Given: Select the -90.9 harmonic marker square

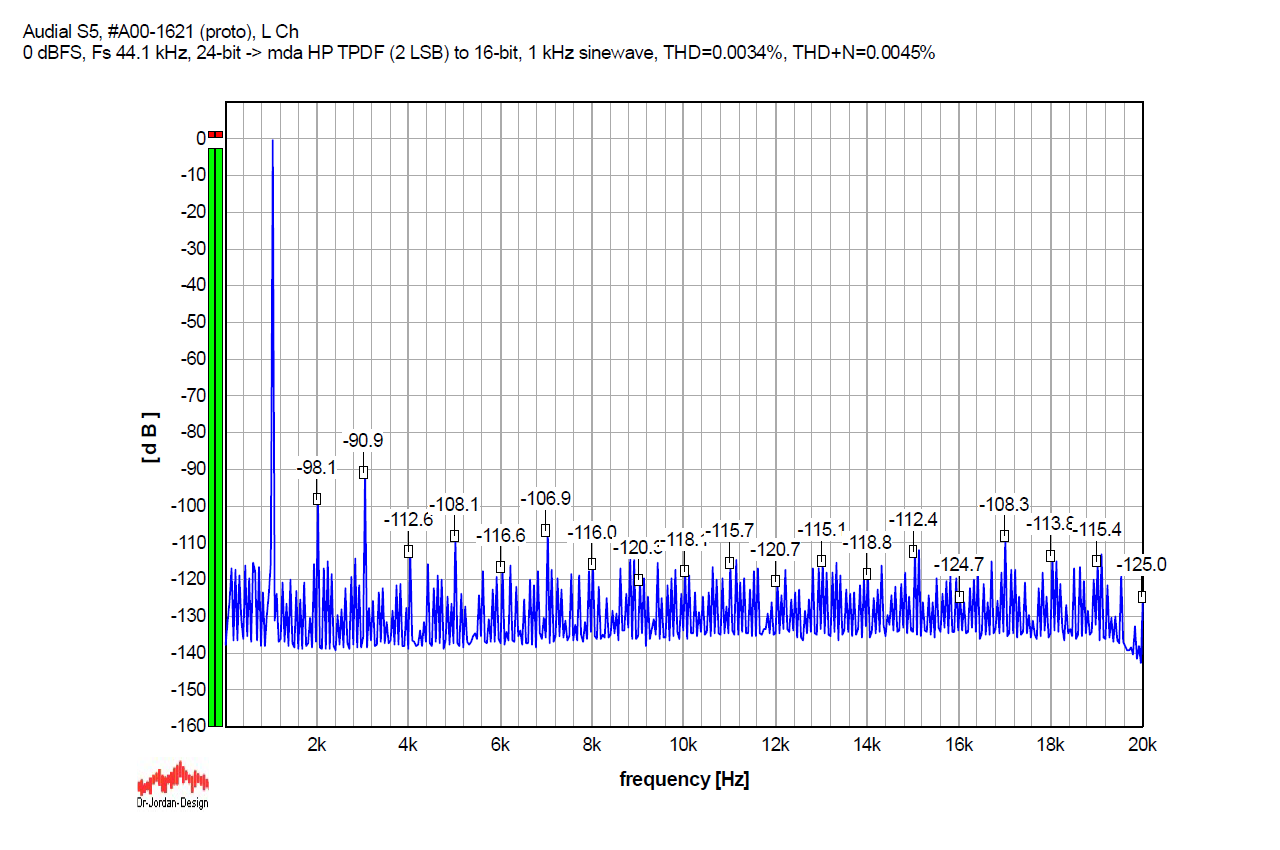Looking at the screenshot, I should [x=364, y=472].
